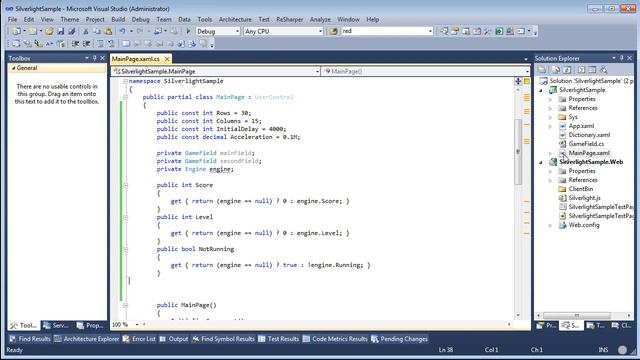Pin the Solution Explorer panel with auto-hide
The height and width of the screenshot is (360, 640).
tap(622, 58)
